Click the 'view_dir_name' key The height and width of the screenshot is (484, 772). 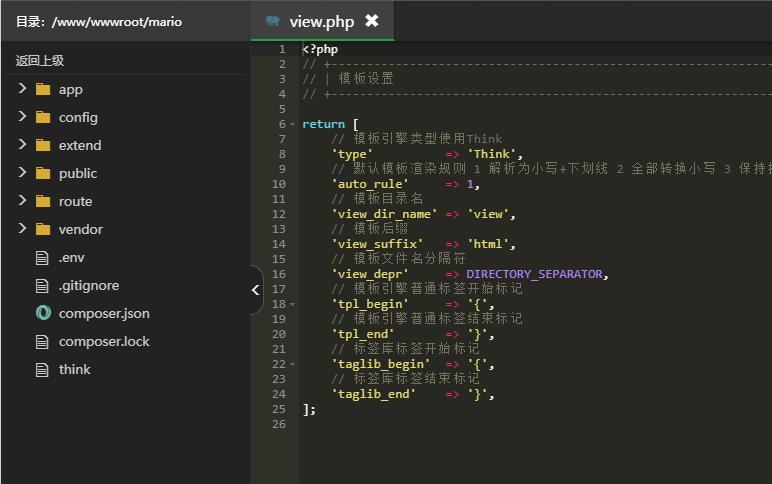[x=385, y=214]
